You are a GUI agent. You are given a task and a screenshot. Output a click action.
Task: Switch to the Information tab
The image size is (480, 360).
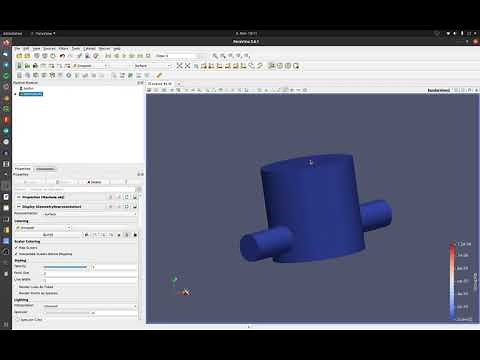(x=45, y=169)
